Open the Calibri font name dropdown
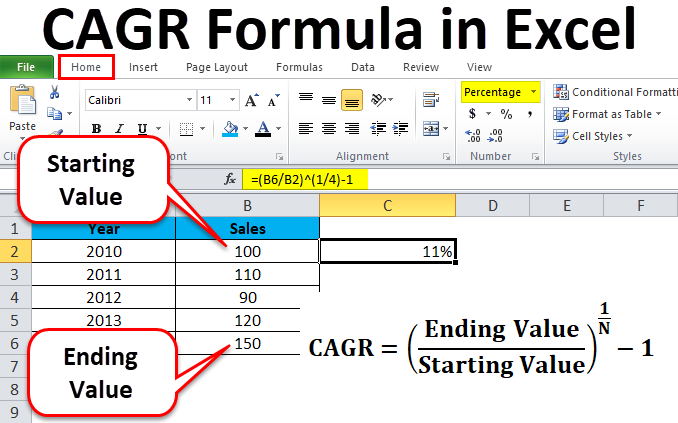Image resolution: width=678 pixels, height=423 pixels. (189, 100)
